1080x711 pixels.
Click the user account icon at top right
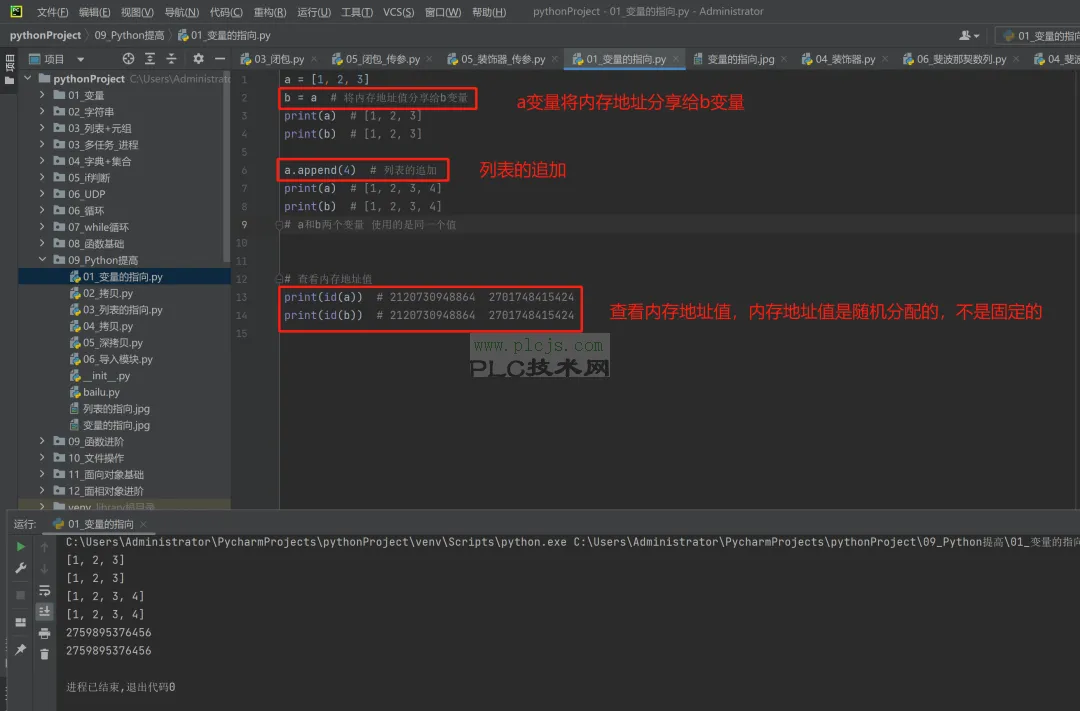coord(969,35)
